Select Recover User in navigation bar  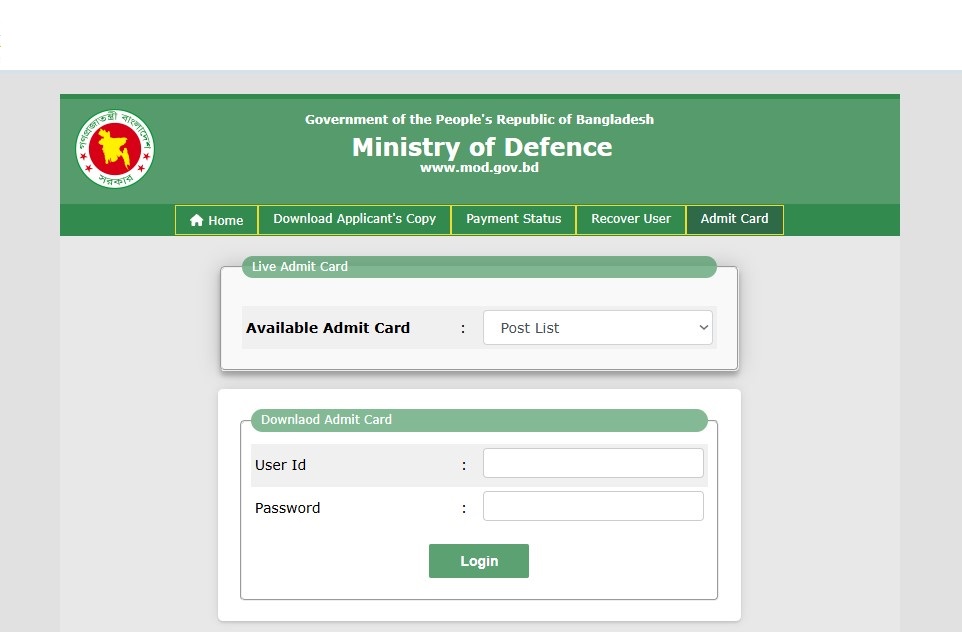630,219
